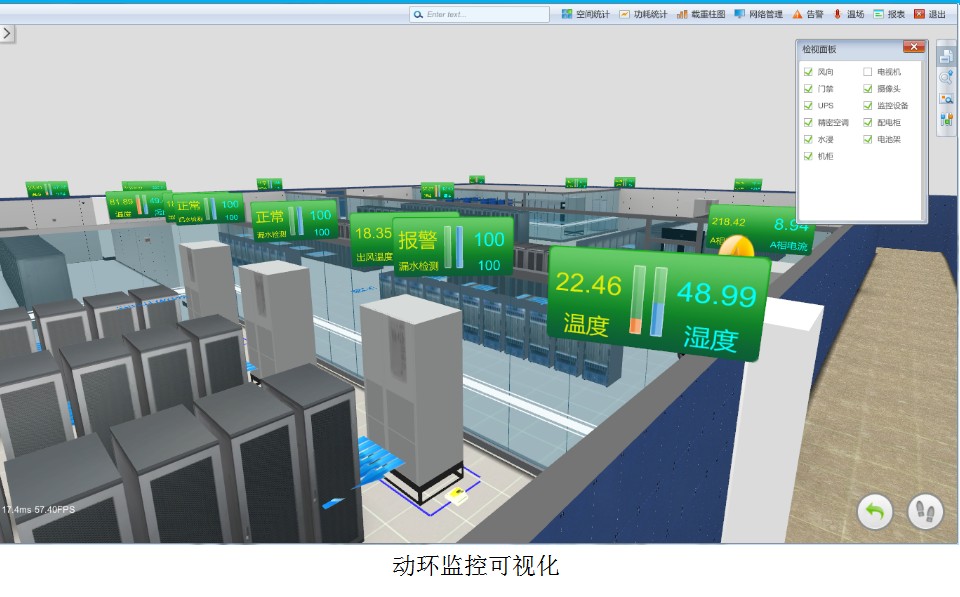Toggle the UPS checkbox off
Screen dimensions: 960x597
click(809, 105)
